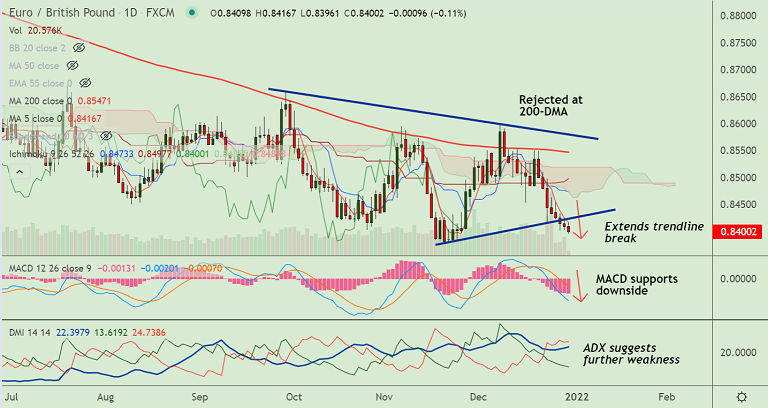Select BB 20 close 2 legend label
The width and height of the screenshot is (768, 408).
tap(37, 48)
